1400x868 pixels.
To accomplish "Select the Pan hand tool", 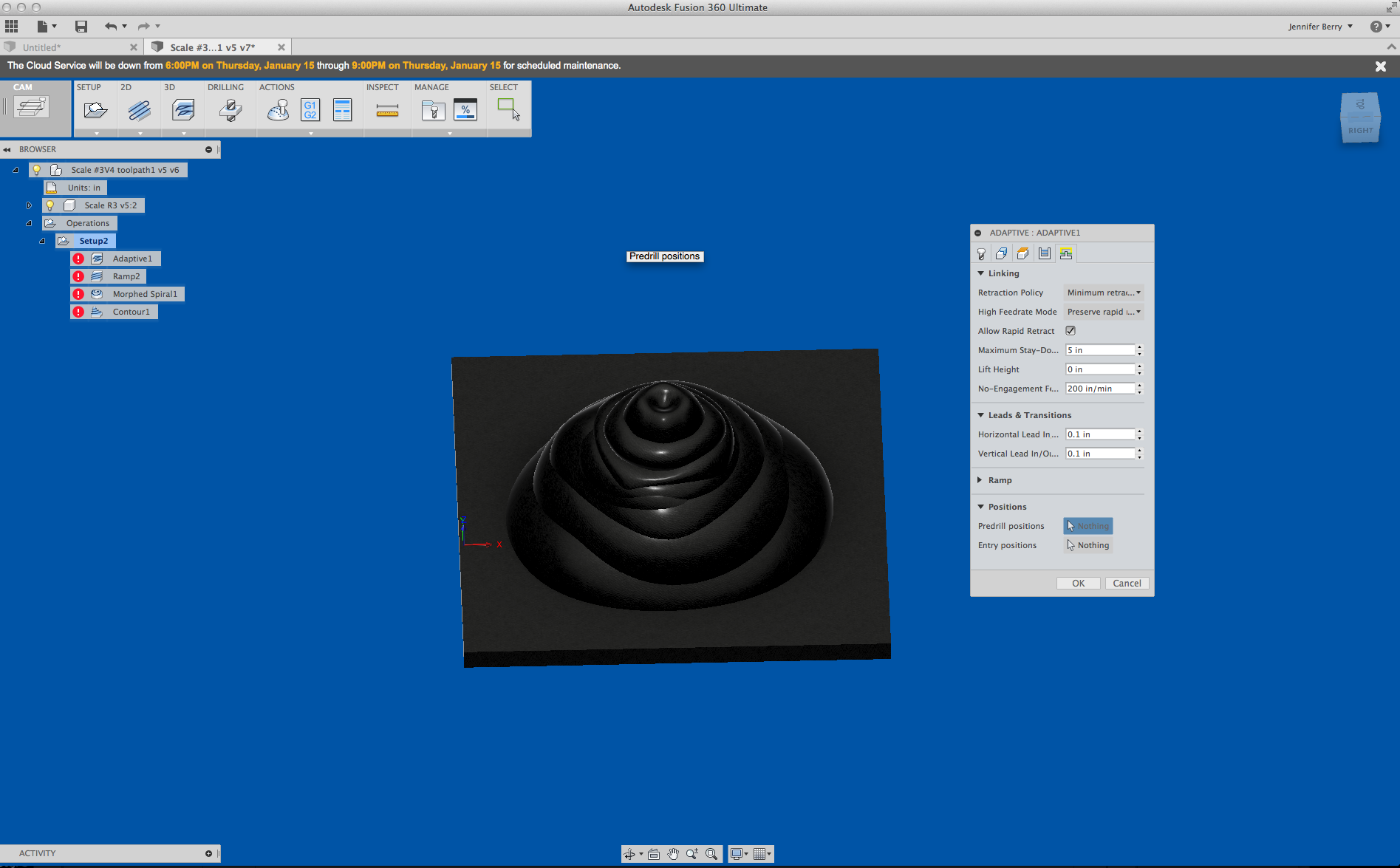I will (673, 854).
